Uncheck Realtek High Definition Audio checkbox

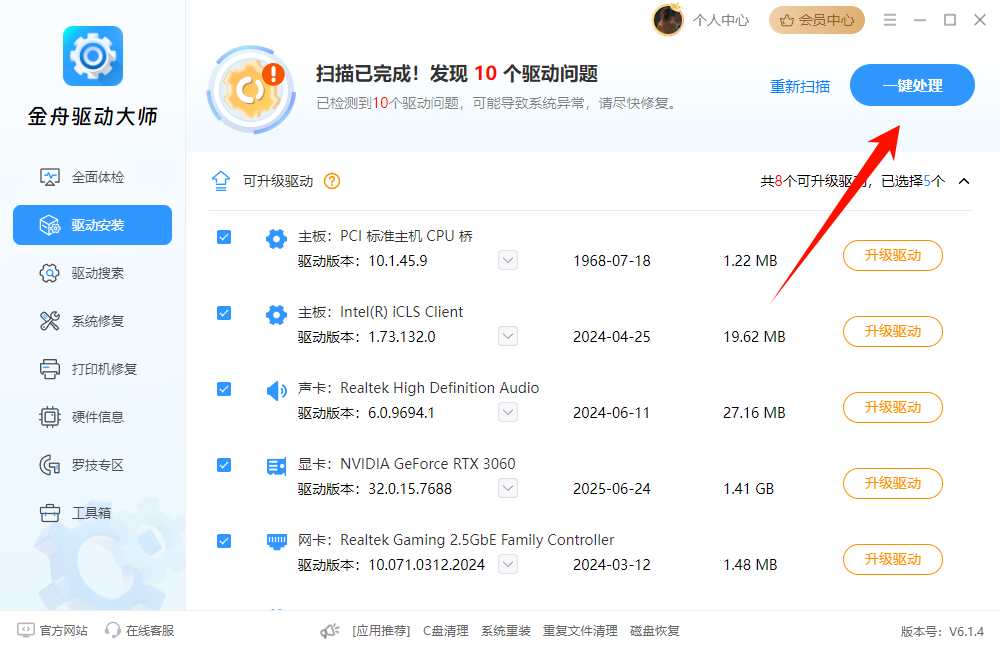point(224,389)
